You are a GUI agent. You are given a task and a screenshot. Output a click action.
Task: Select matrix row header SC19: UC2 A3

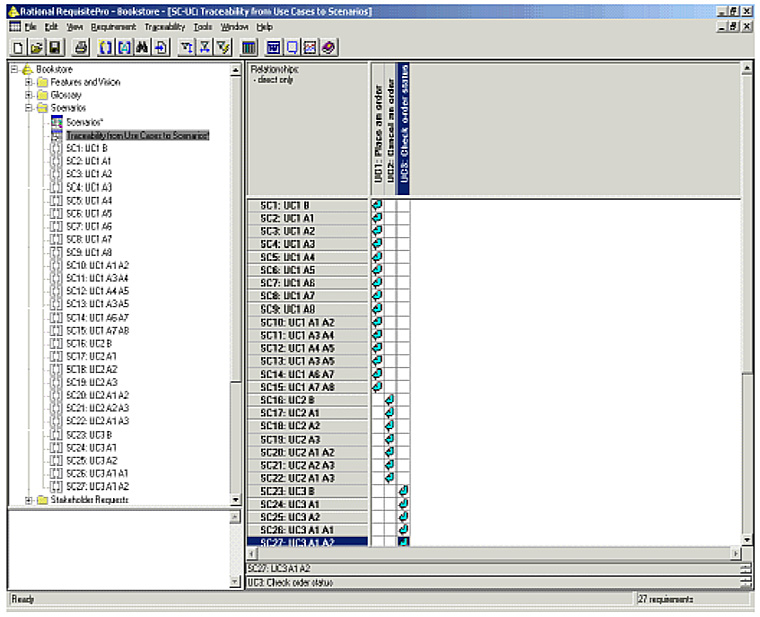pos(307,439)
